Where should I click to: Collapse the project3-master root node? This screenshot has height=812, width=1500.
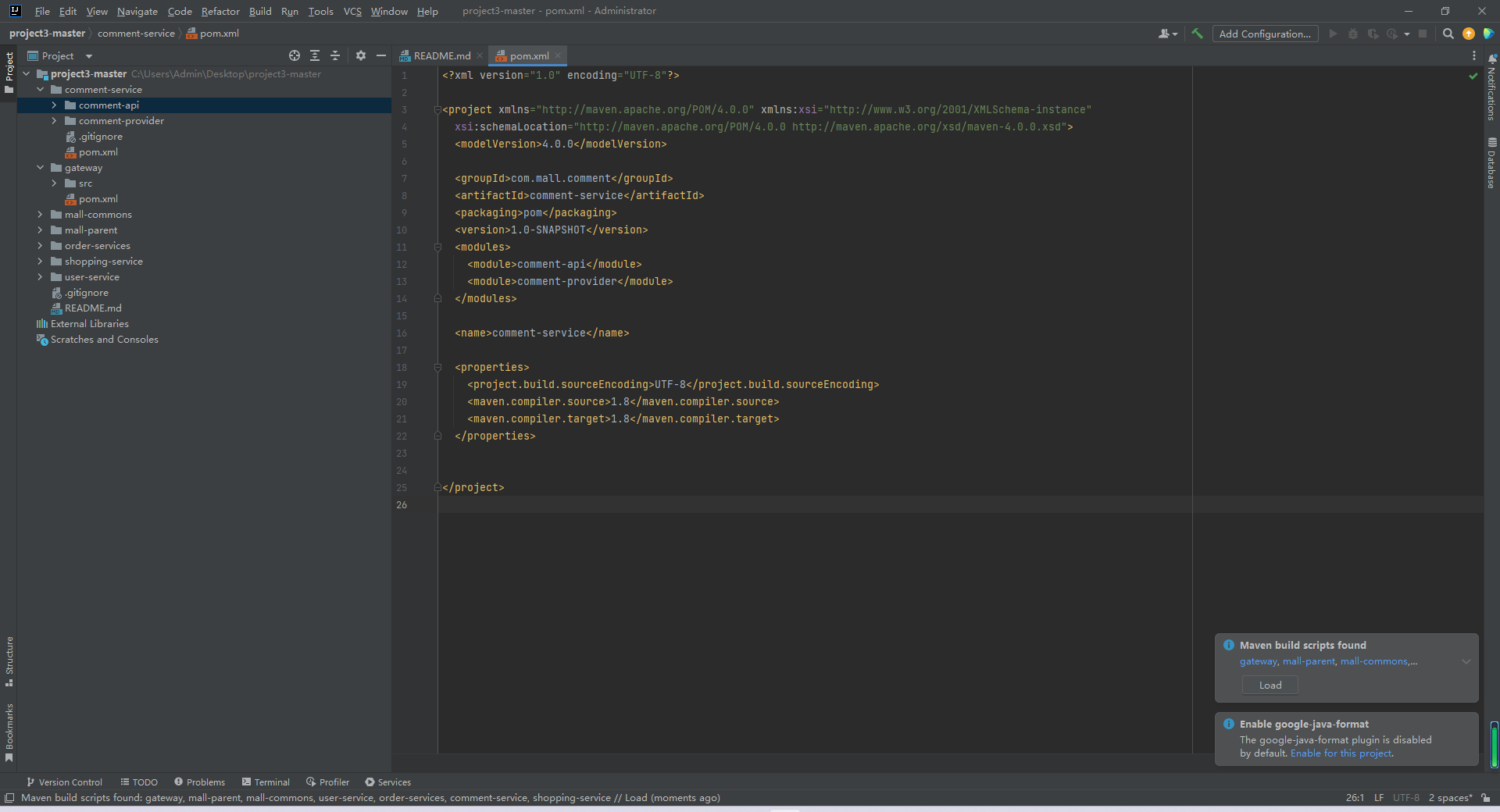click(x=27, y=74)
